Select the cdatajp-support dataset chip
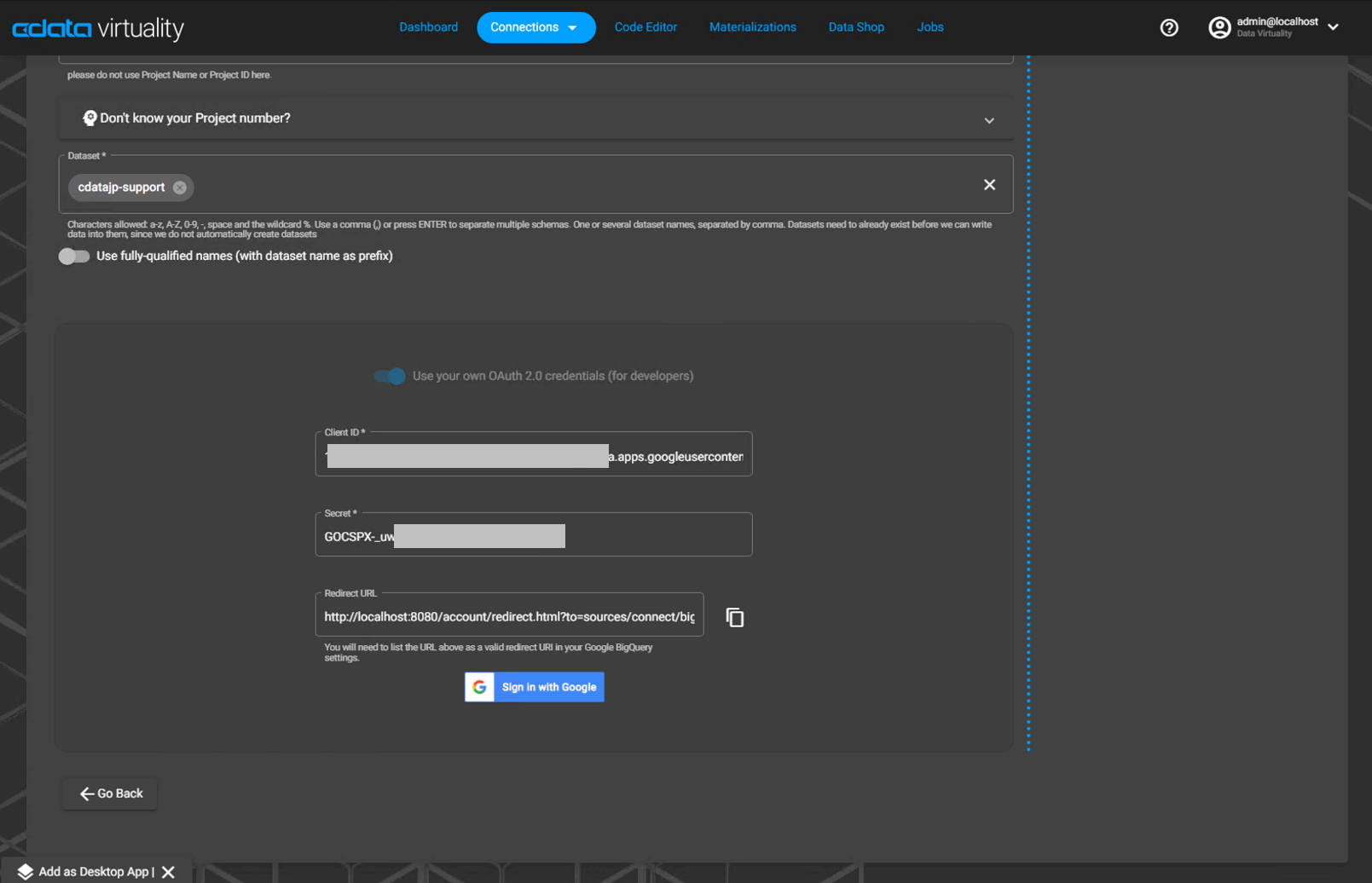Viewport: 1372px width, 883px height. coord(130,188)
